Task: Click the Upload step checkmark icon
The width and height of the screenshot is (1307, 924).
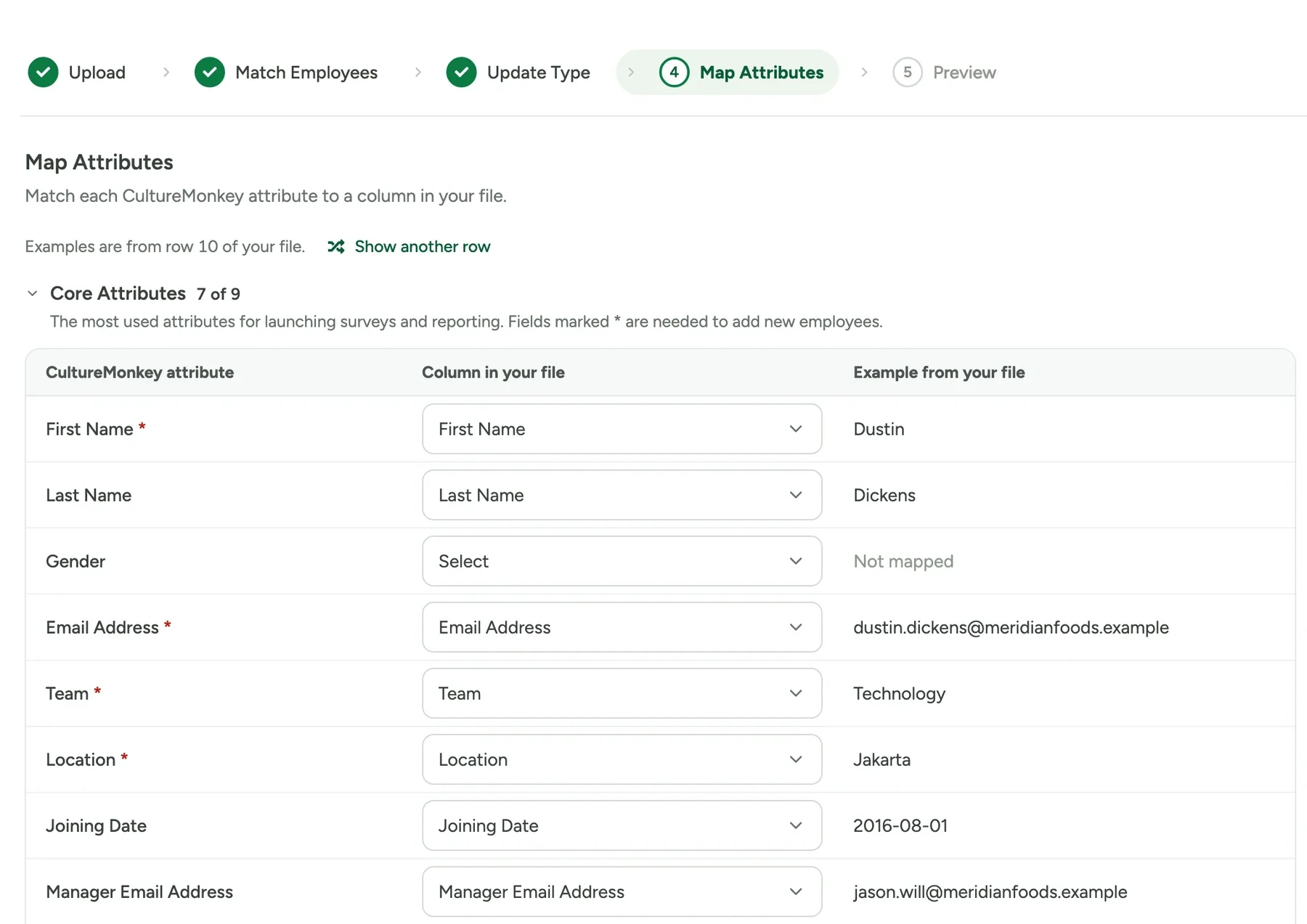Action: click(x=43, y=72)
